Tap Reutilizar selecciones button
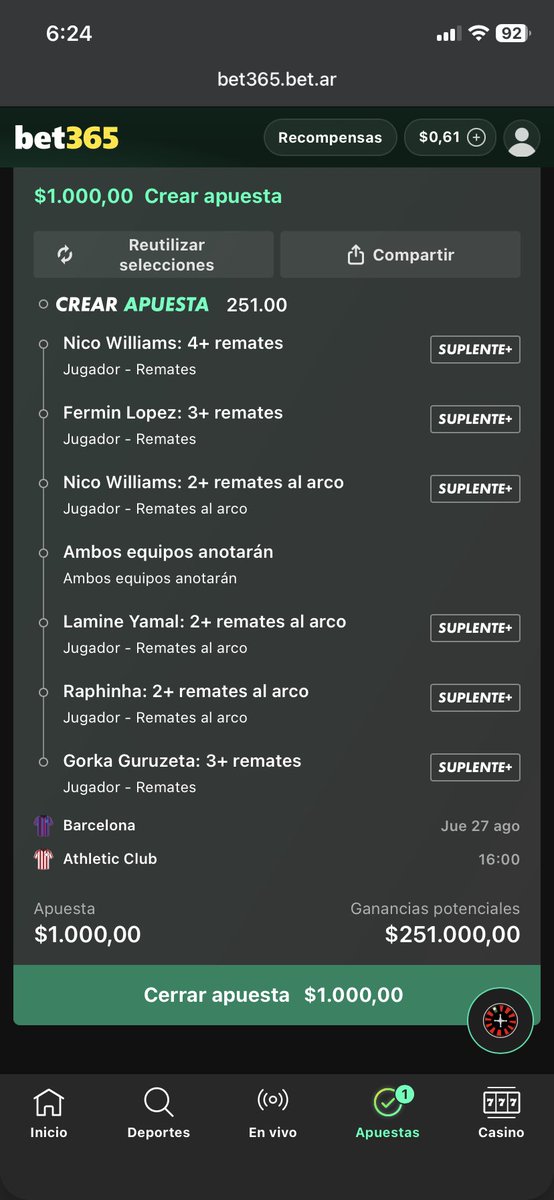Viewport: 554px width, 1200px height. click(x=153, y=255)
